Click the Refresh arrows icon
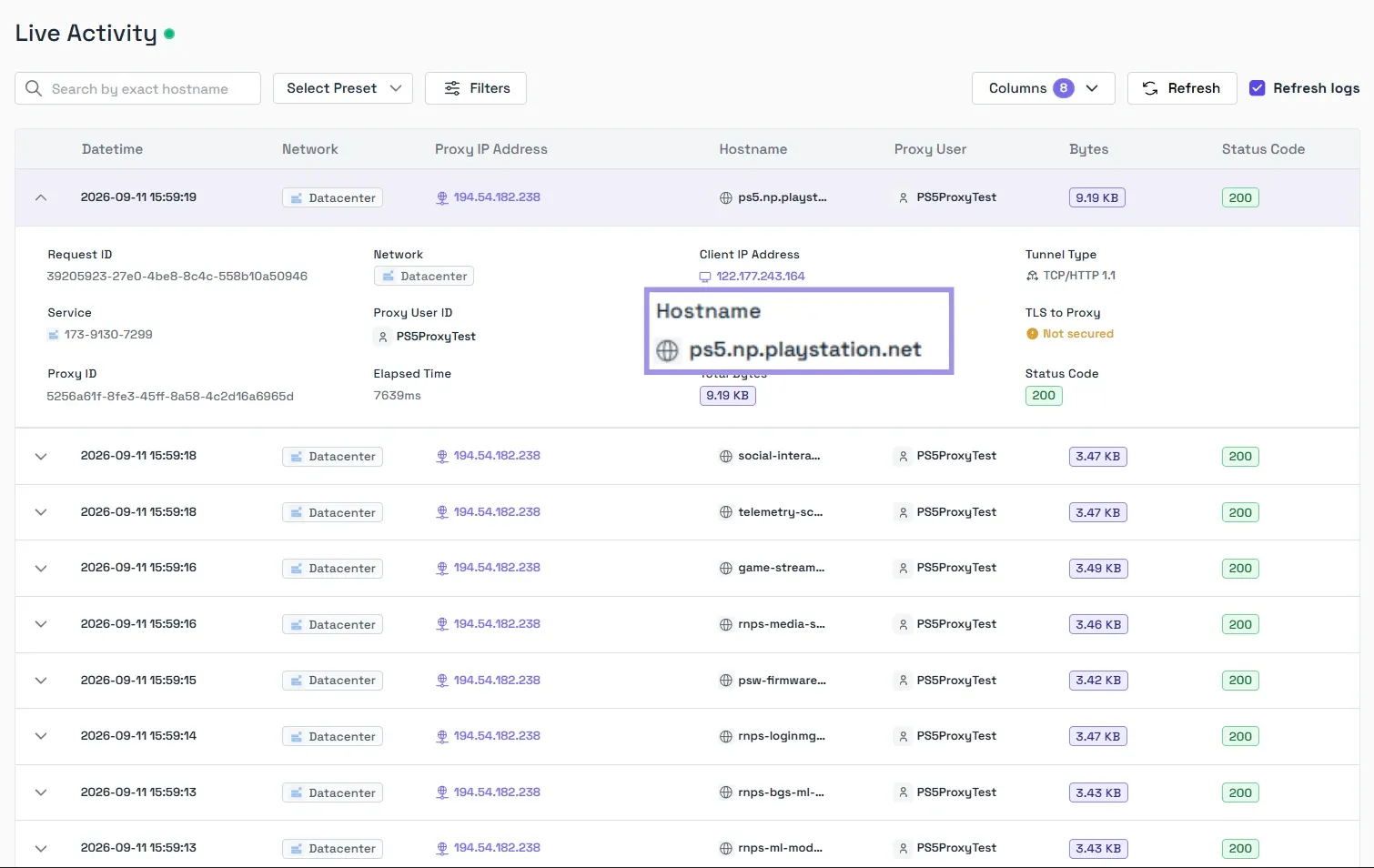Screen dimensions: 1374x868 click(x=1150, y=88)
